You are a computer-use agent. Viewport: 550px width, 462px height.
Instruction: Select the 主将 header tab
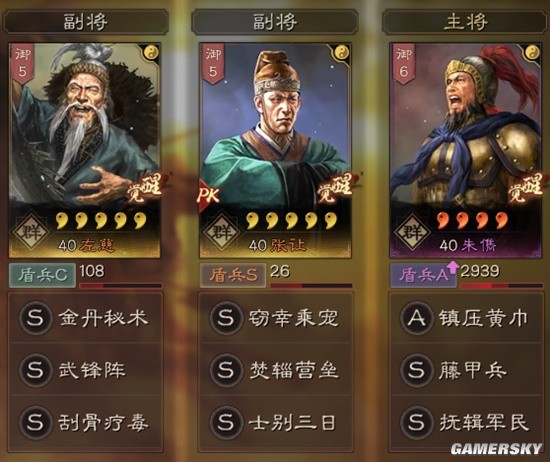(x=465, y=22)
